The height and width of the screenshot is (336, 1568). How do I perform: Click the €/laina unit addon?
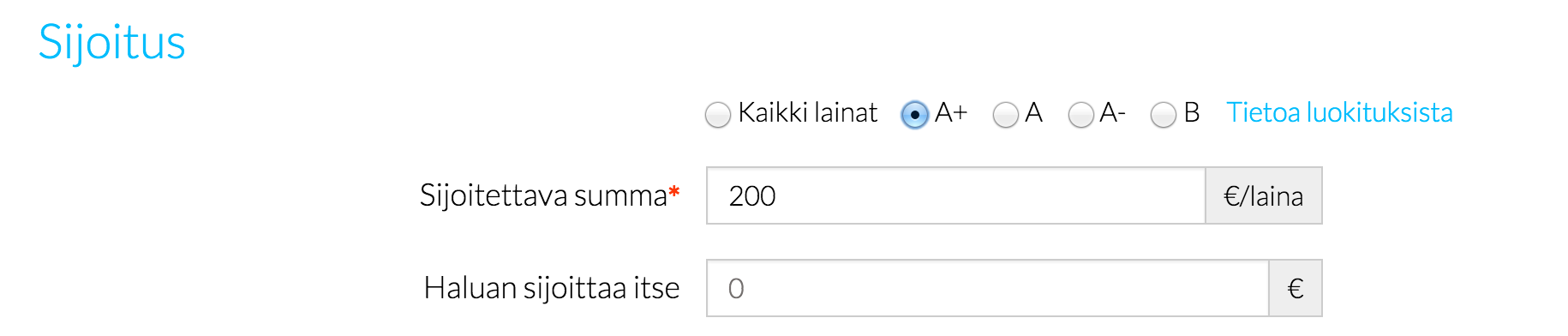point(1264,195)
